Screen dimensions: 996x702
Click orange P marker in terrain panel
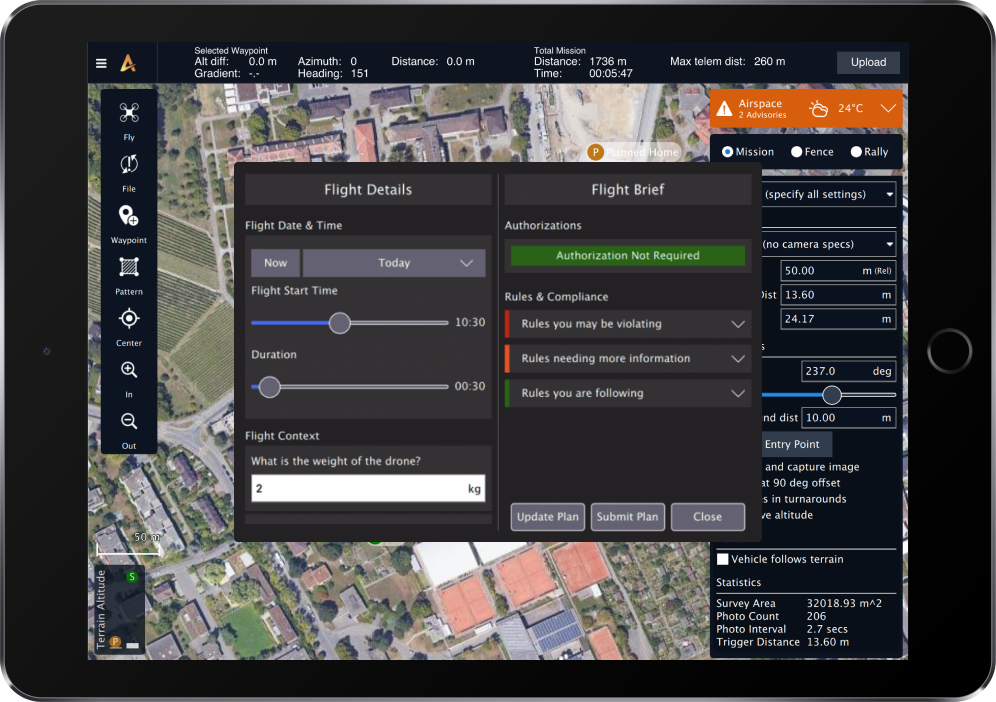(x=115, y=642)
